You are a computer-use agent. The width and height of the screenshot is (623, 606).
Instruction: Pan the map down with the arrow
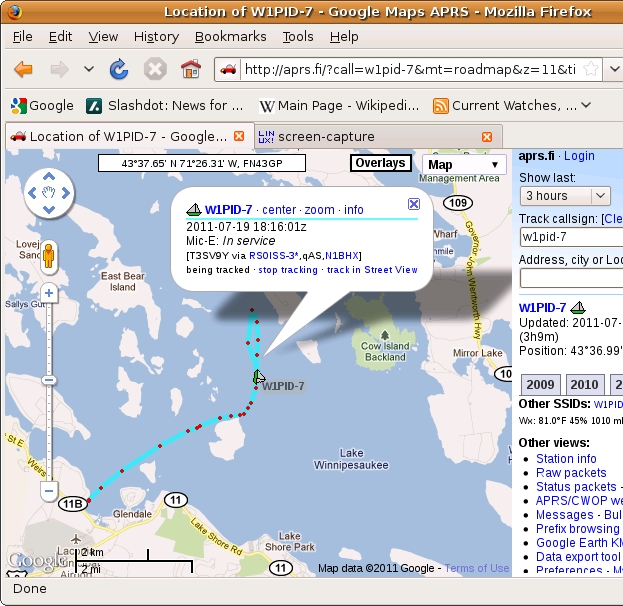tap(49, 209)
